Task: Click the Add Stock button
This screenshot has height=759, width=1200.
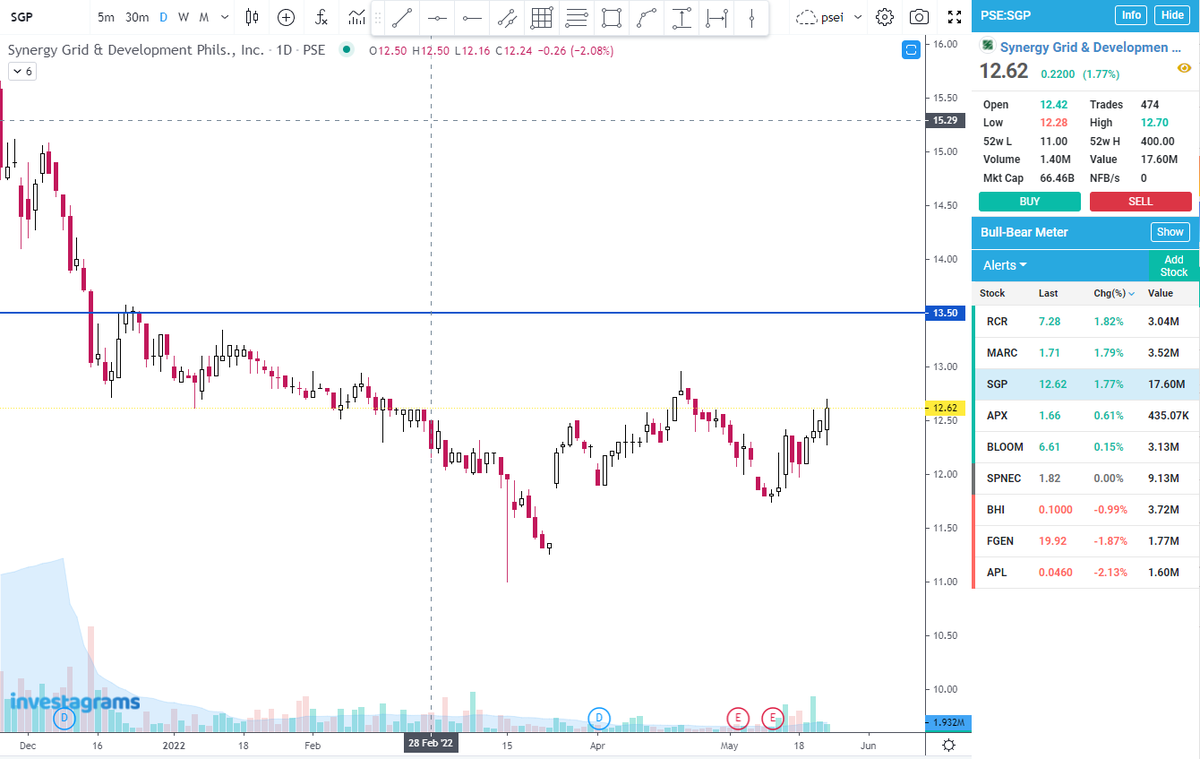Action: (x=1174, y=266)
